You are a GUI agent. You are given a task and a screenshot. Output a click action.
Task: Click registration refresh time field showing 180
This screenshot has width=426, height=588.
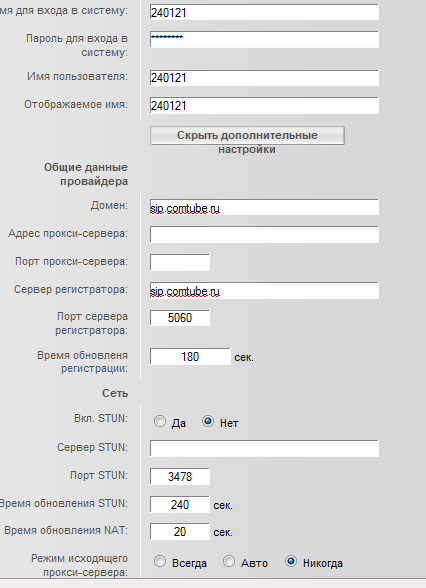pos(190,357)
